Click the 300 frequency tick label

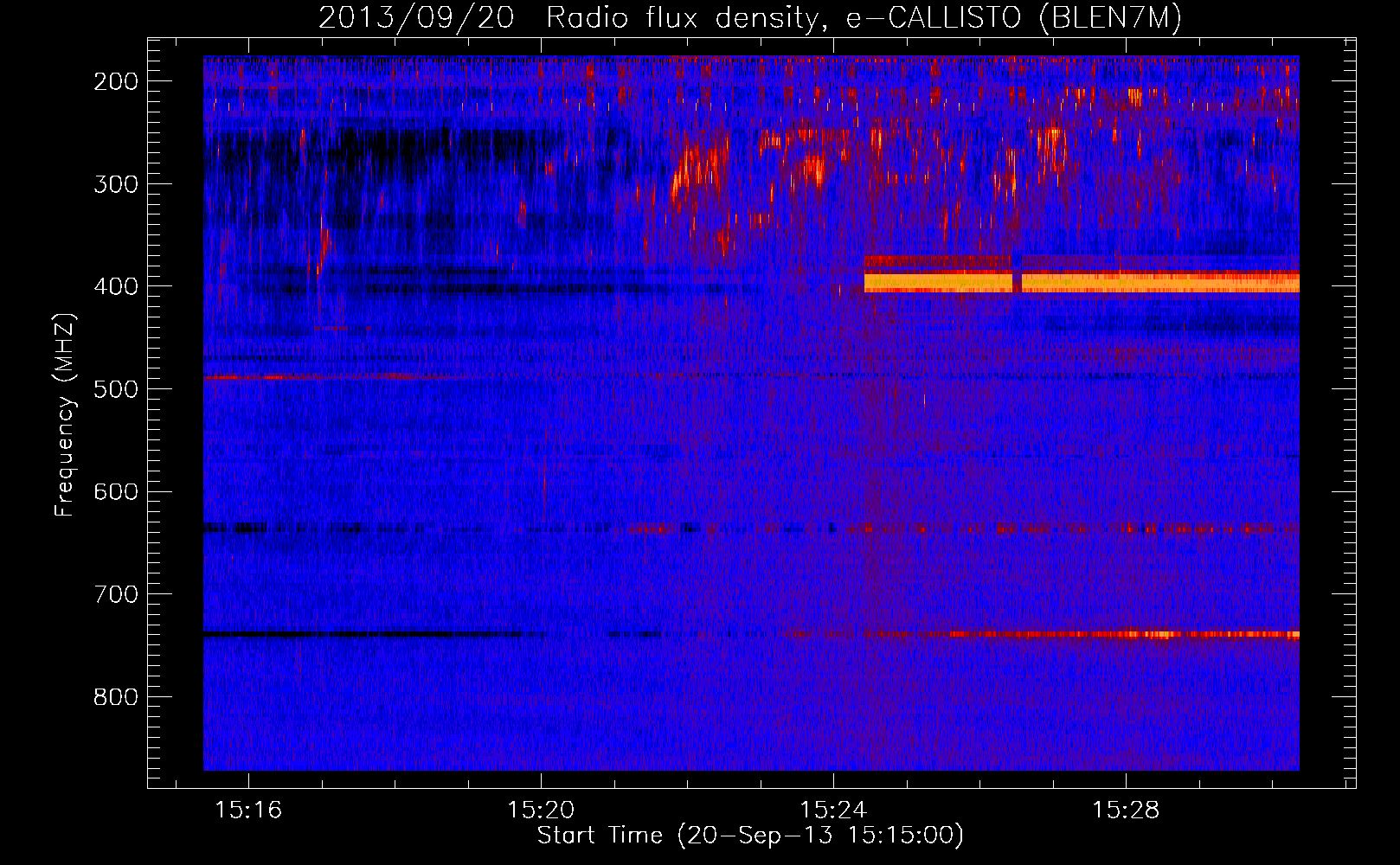click(115, 183)
